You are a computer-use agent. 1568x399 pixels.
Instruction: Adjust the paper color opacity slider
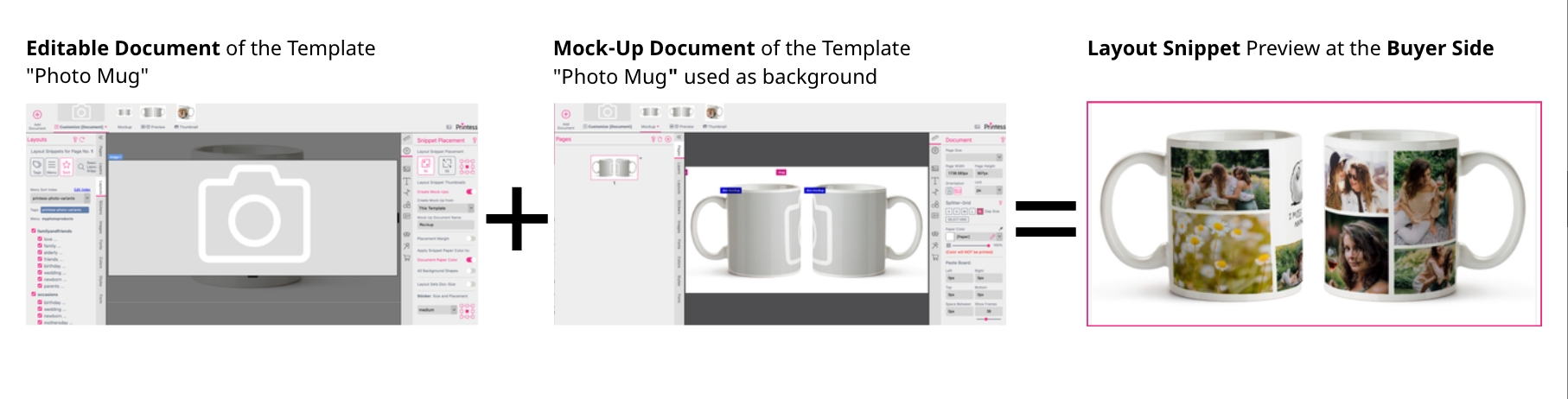point(970,245)
